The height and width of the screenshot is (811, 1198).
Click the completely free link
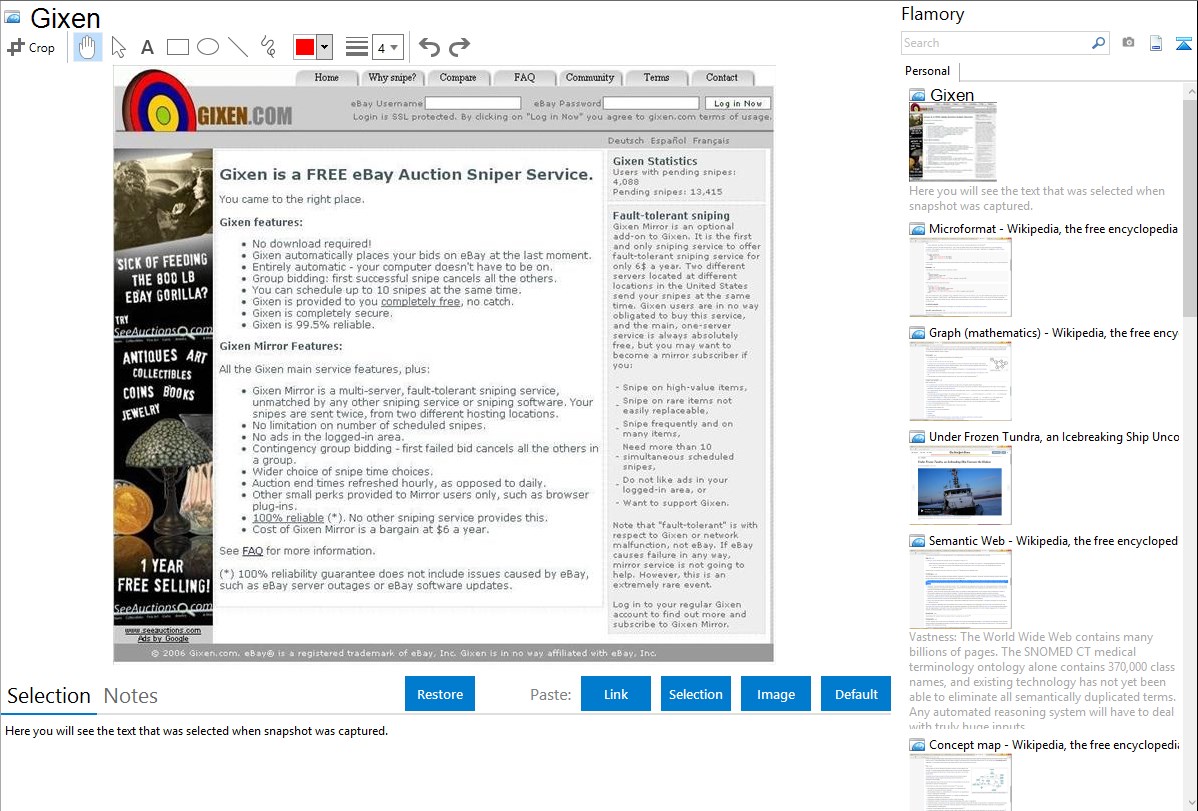click(420, 302)
